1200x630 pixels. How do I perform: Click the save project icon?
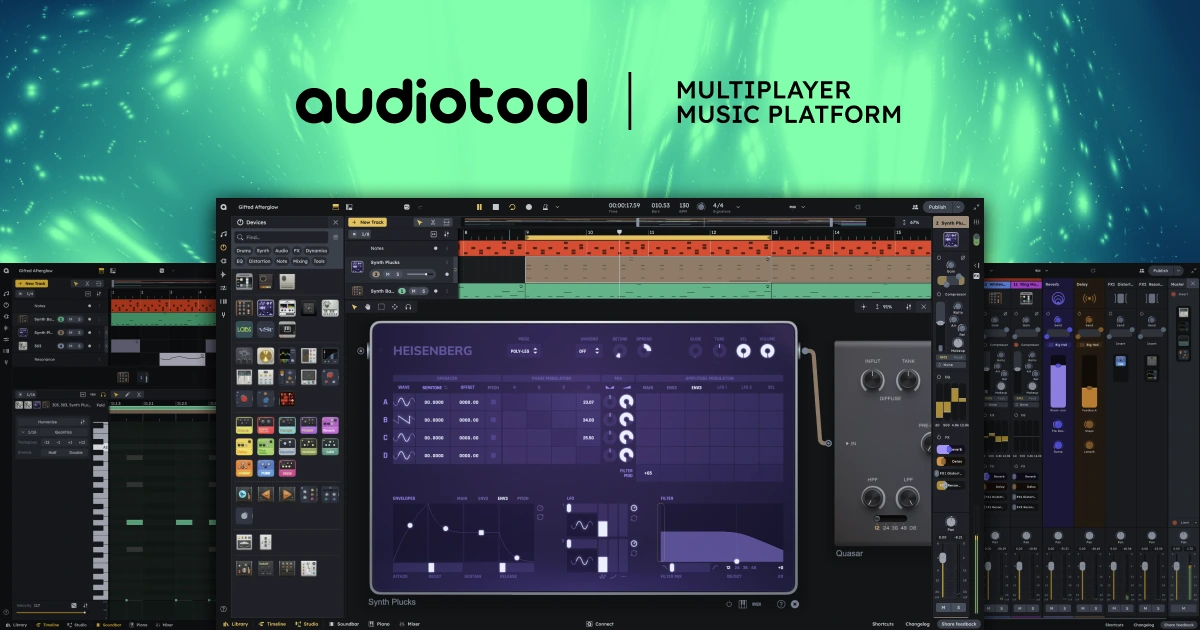(x=407, y=207)
